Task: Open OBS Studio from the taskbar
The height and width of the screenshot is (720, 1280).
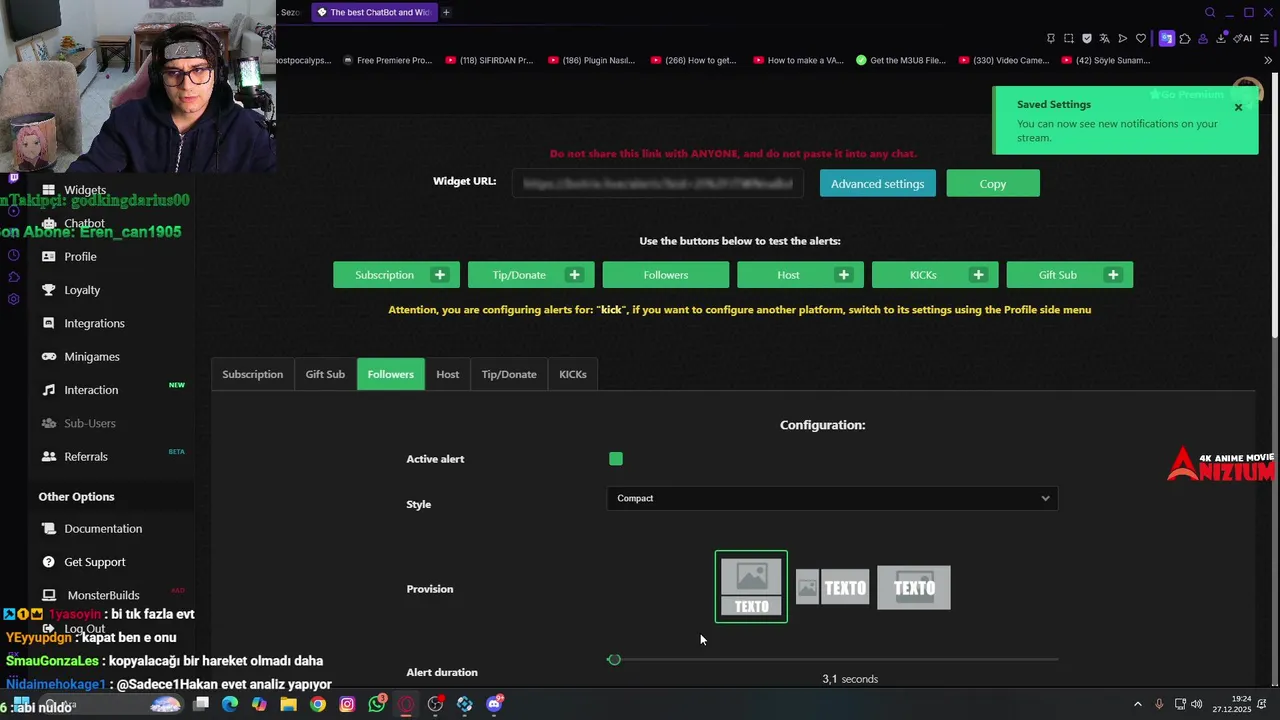Action: tap(435, 704)
